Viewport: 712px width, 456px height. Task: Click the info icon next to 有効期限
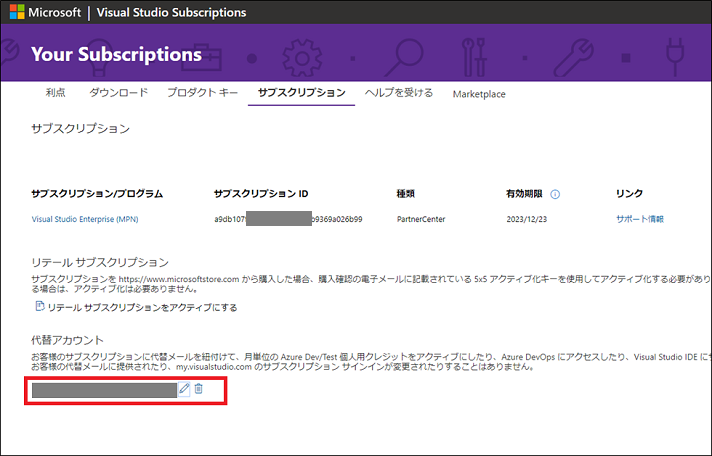555,194
